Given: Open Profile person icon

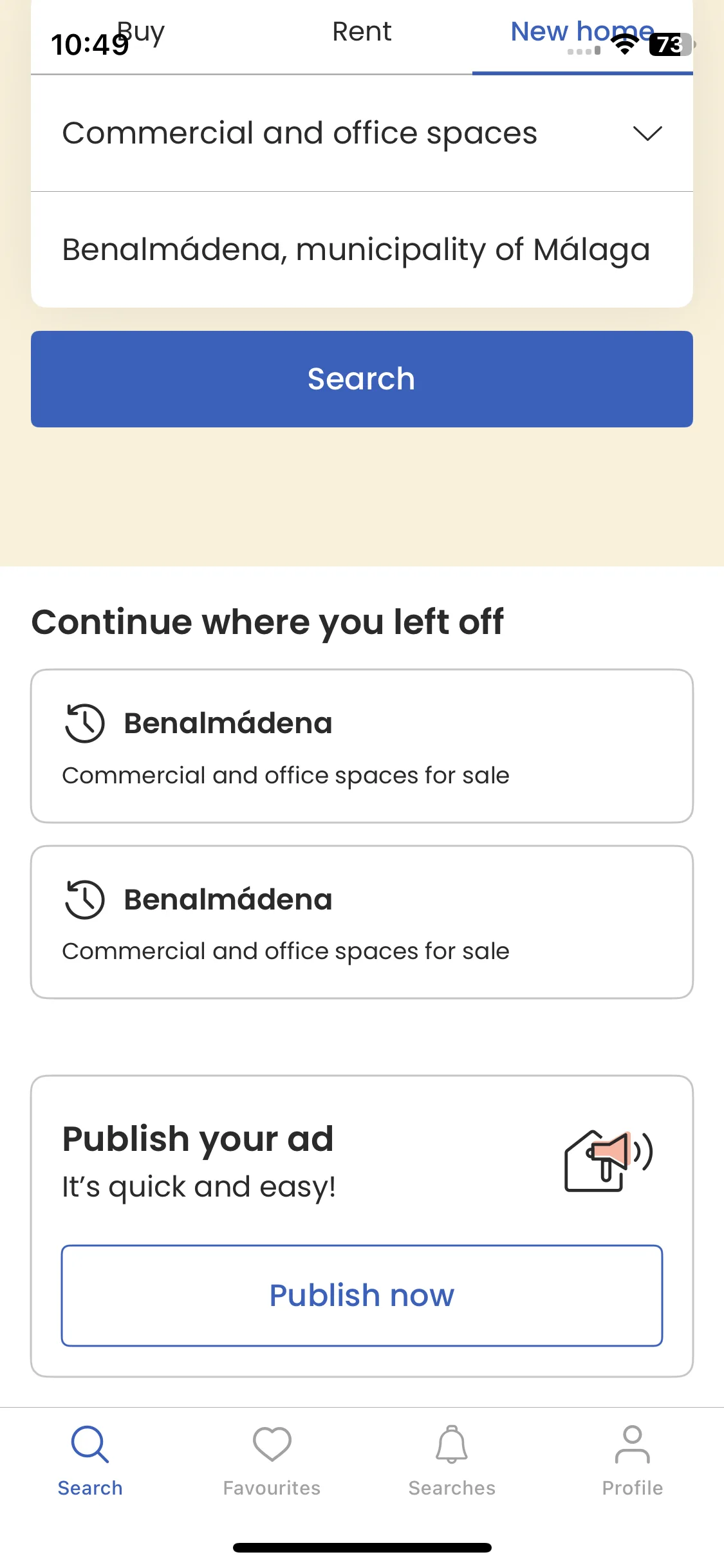Looking at the screenshot, I should pos(632,1444).
